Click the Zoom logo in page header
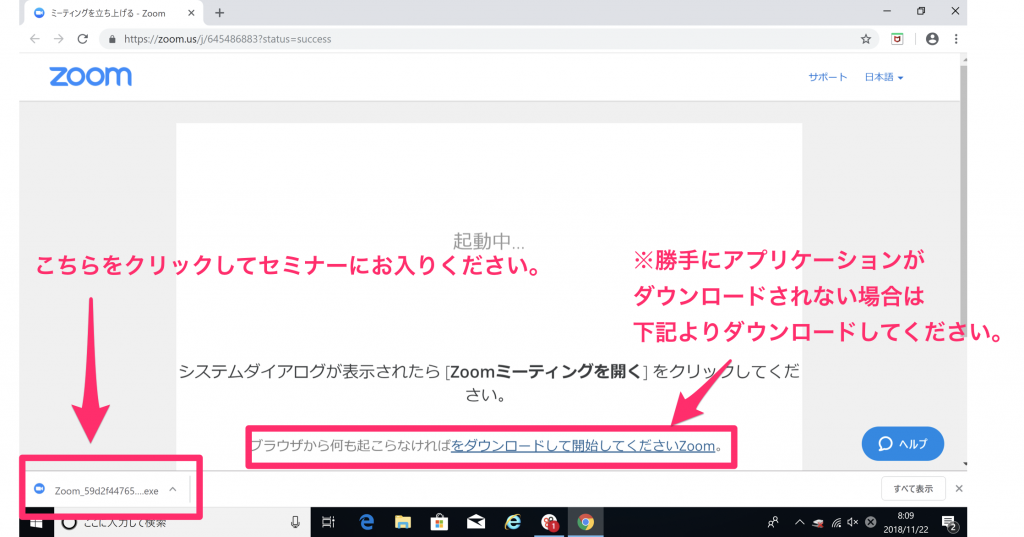 point(90,76)
